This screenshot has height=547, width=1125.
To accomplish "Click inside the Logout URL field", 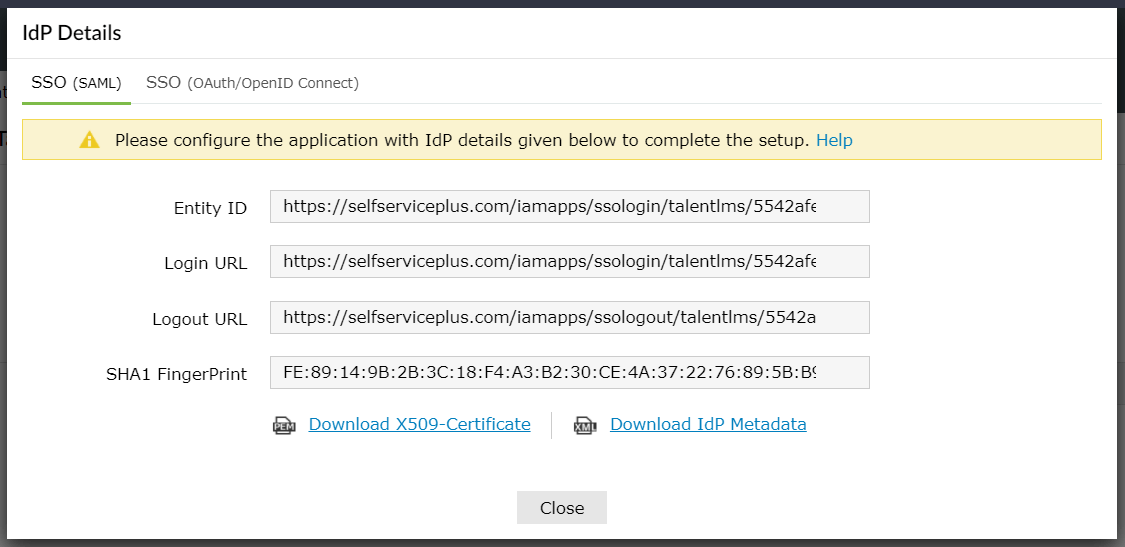I will (570, 317).
